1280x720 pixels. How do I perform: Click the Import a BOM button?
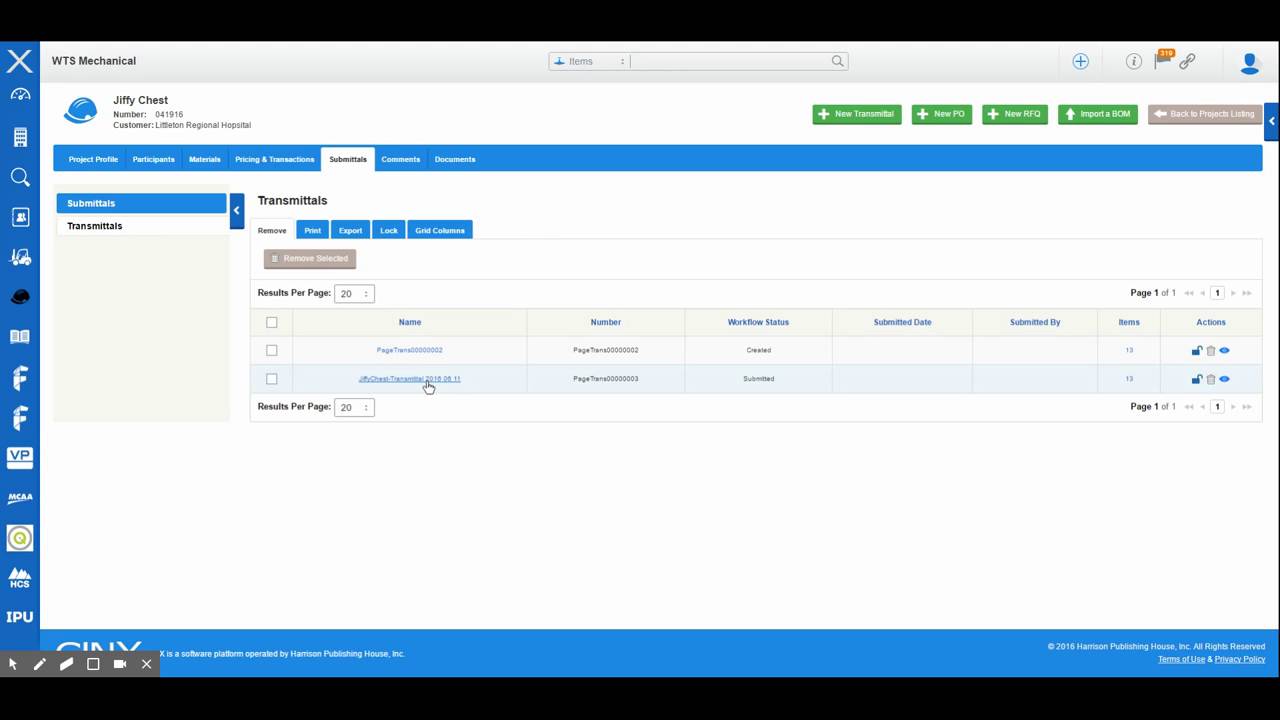1097,114
